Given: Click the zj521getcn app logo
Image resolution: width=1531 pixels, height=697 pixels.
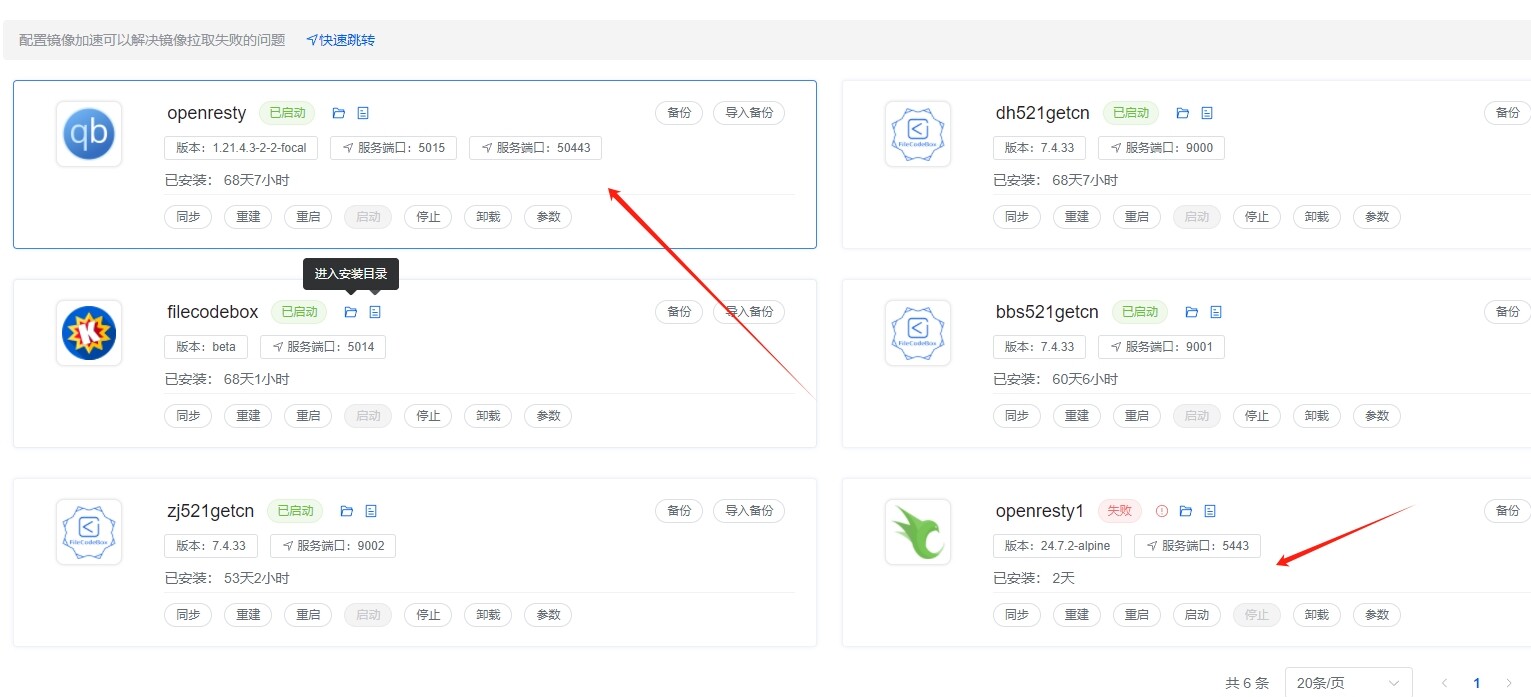Looking at the screenshot, I should (x=89, y=532).
